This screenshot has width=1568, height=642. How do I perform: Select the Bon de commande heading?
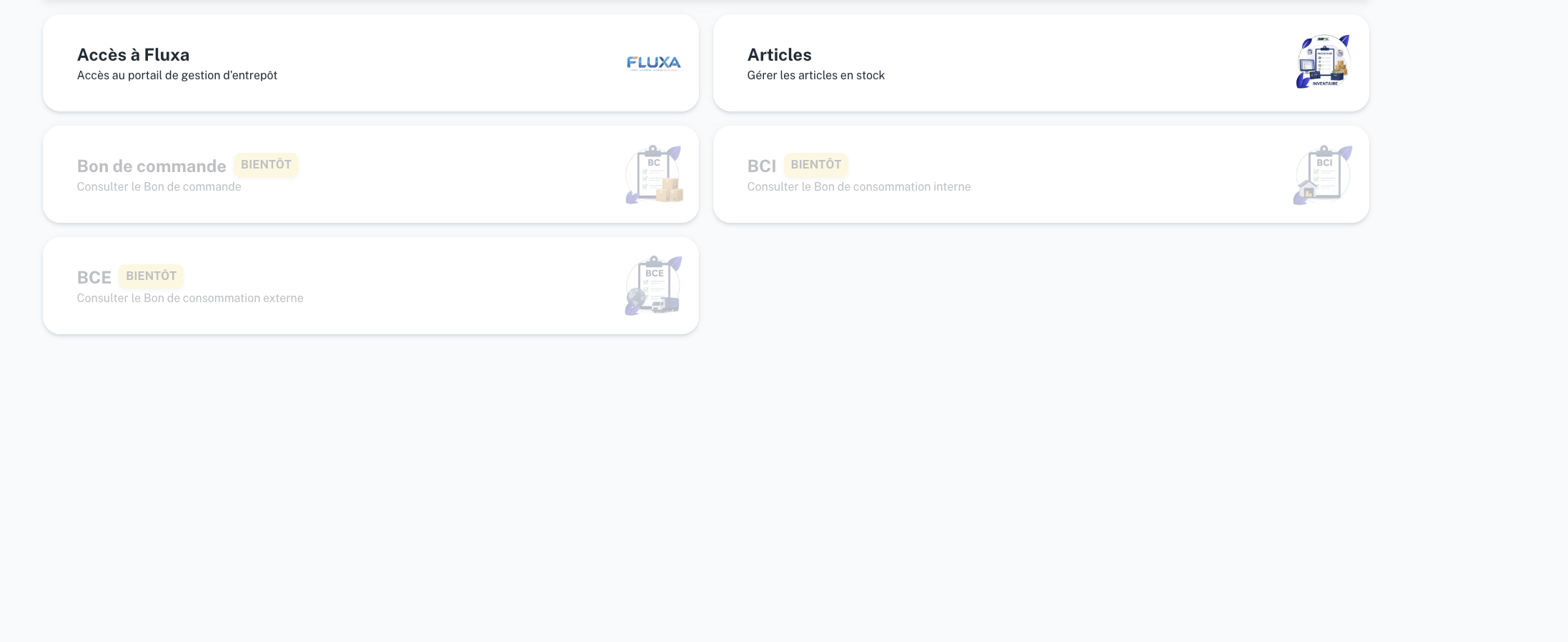[x=152, y=166]
